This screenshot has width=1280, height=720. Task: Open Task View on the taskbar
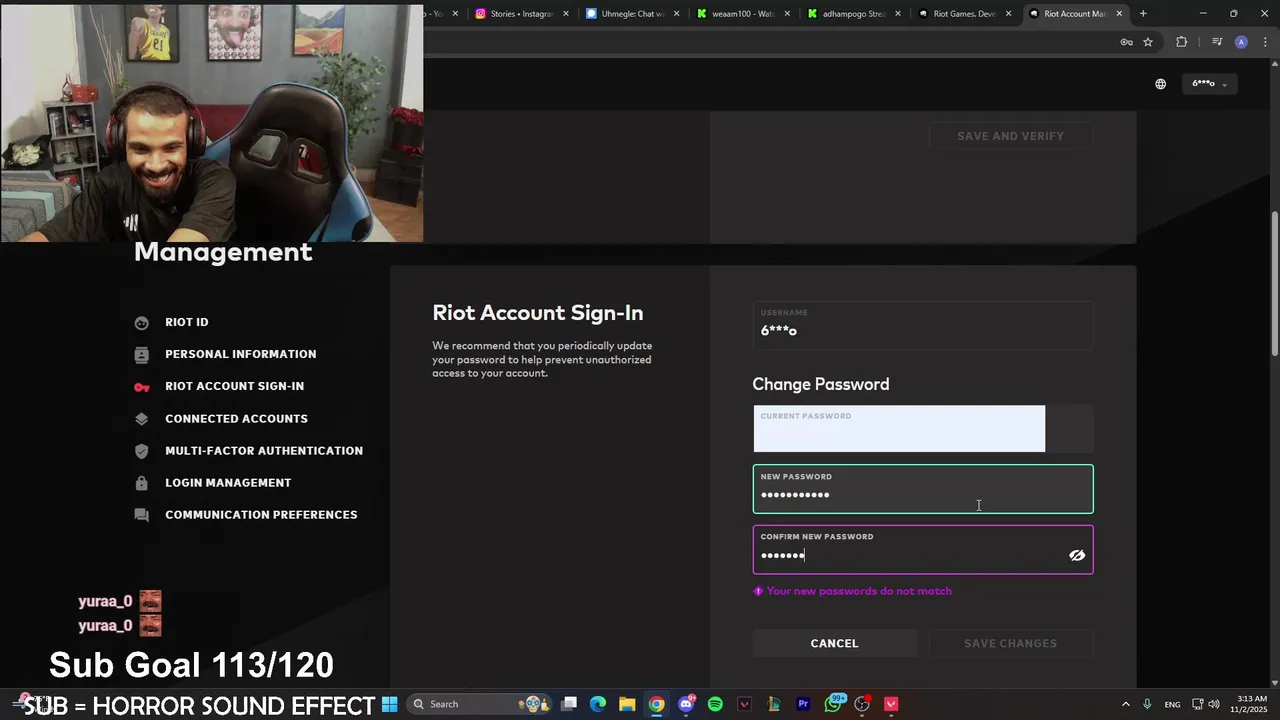coord(569,704)
